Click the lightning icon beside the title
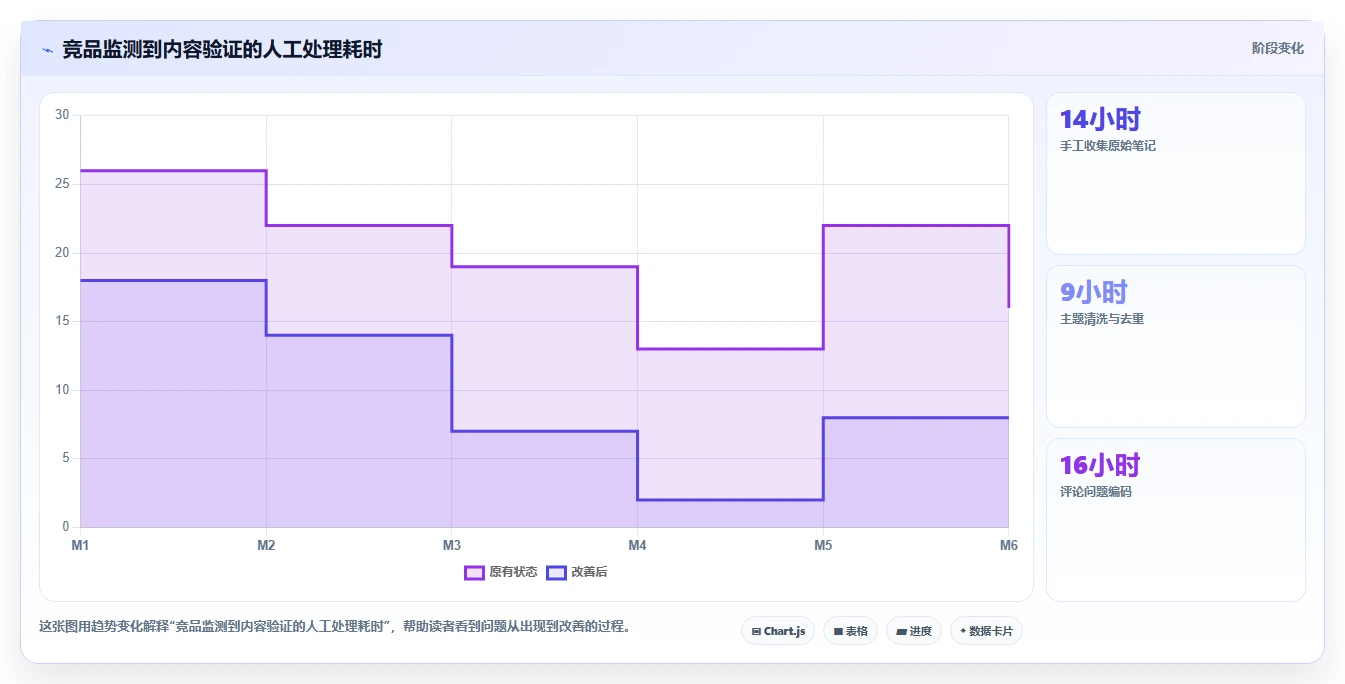The height and width of the screenshot is (684, 1345). [x=47, y=50]
